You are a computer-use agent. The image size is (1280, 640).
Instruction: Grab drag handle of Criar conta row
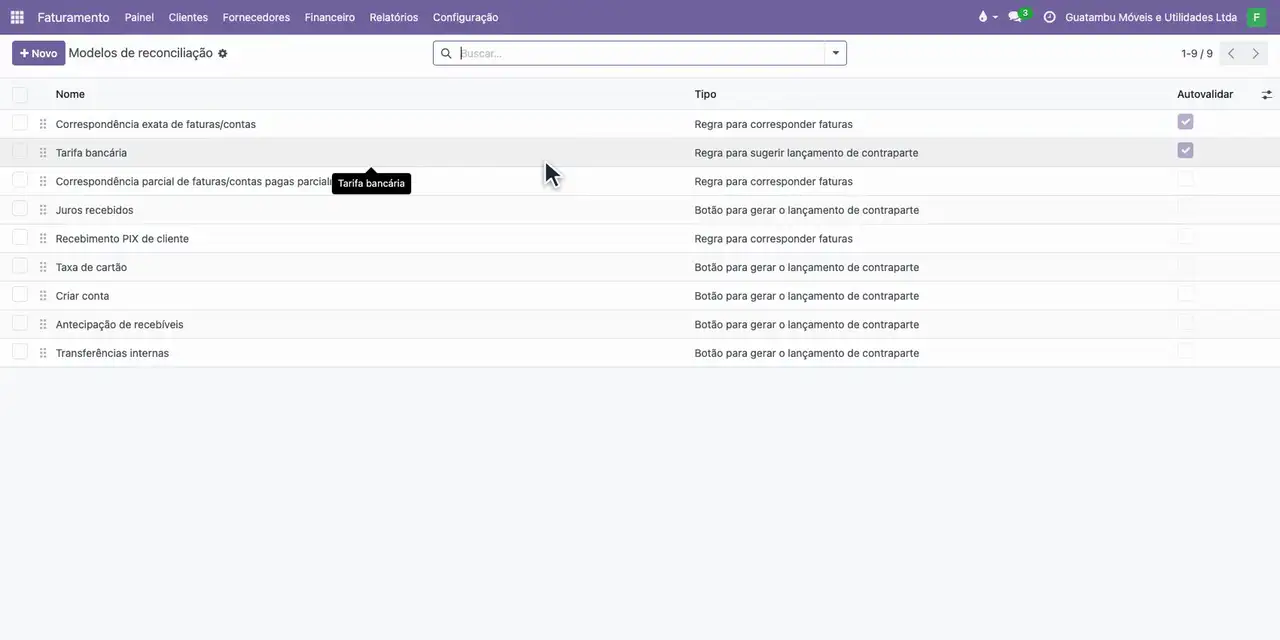coord(43,296)
